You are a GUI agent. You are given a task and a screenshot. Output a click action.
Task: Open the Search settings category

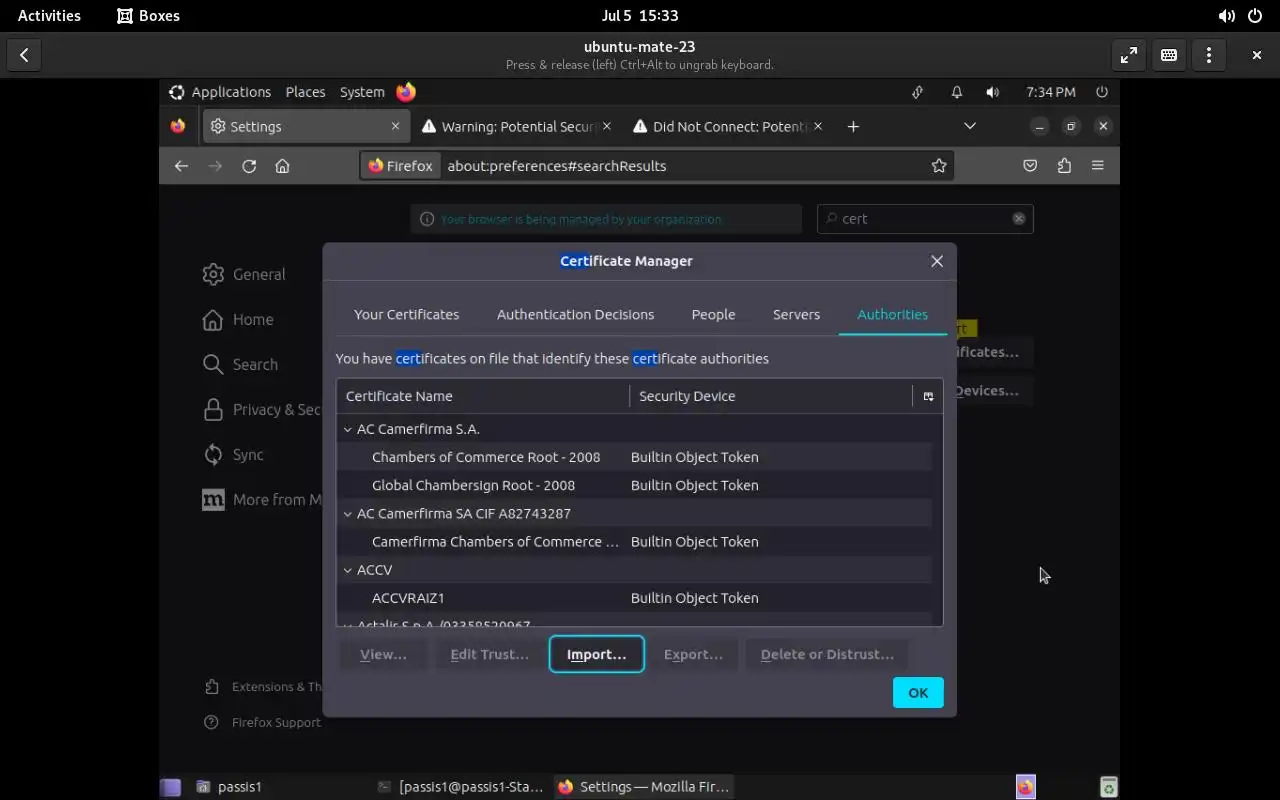[x=240, y=365]
